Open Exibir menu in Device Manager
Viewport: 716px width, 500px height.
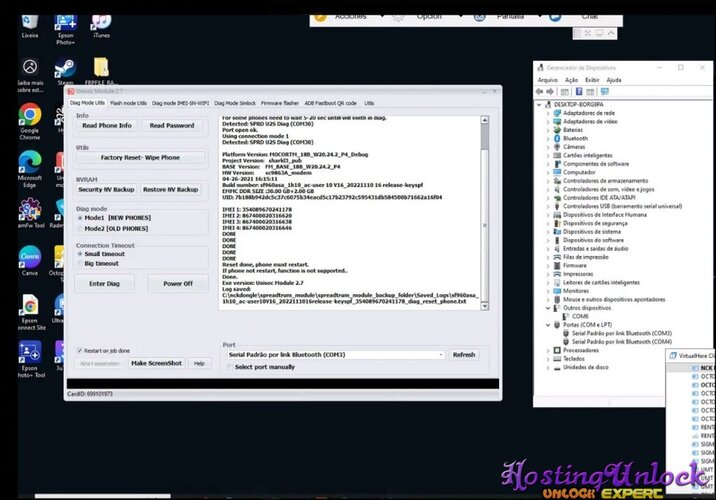coord(592,80)
